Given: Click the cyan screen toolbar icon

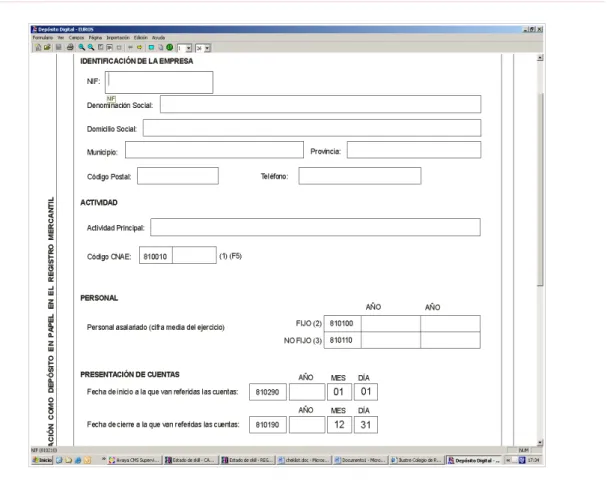Looking at the screenshot, I should click(151, 48).
